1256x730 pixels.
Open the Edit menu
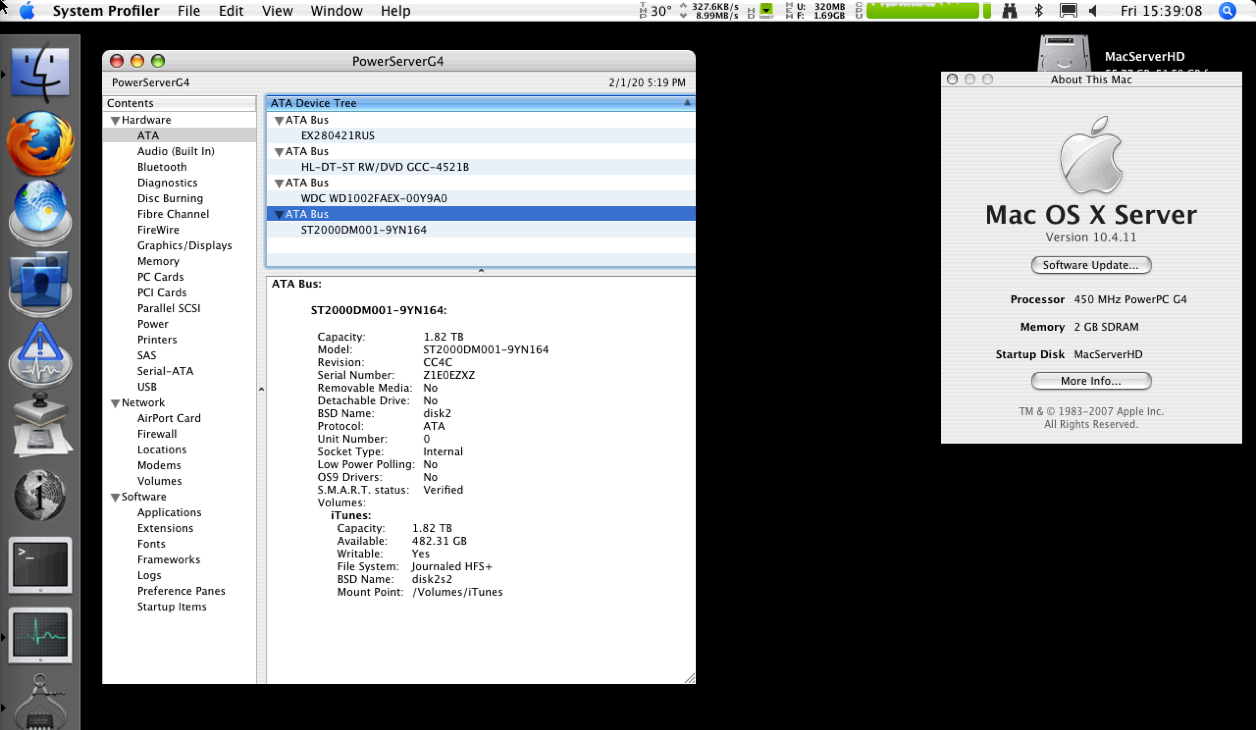[231, 11]
